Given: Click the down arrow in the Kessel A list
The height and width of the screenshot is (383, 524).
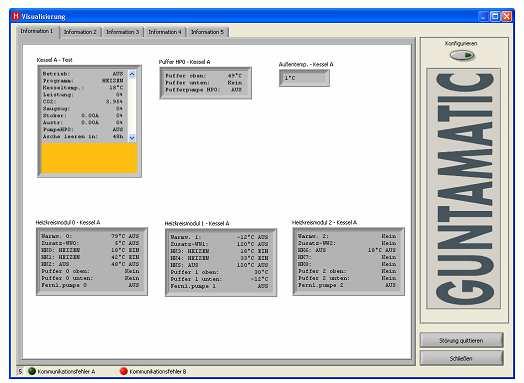Looking at the screenshot, I should (x=132, y=137).
